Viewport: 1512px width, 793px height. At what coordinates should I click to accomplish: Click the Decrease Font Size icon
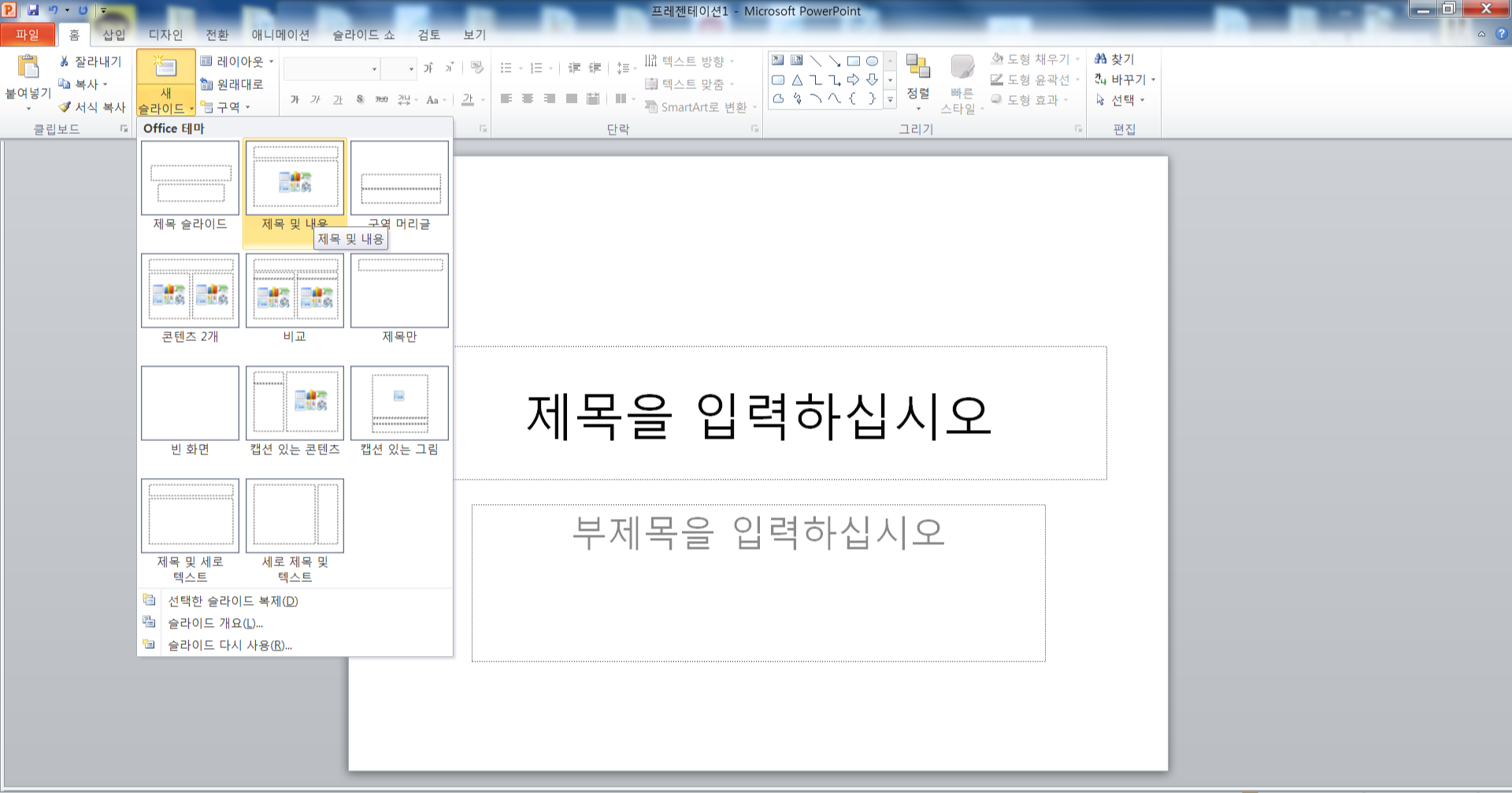(449, 68)
